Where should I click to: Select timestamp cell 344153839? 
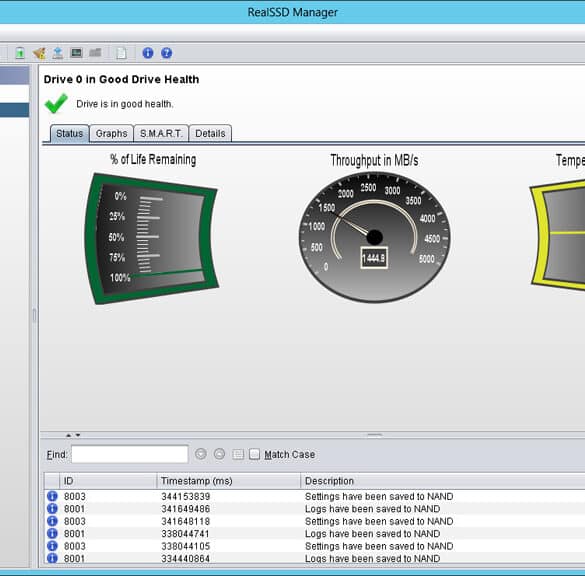click(x=185, y=497)
